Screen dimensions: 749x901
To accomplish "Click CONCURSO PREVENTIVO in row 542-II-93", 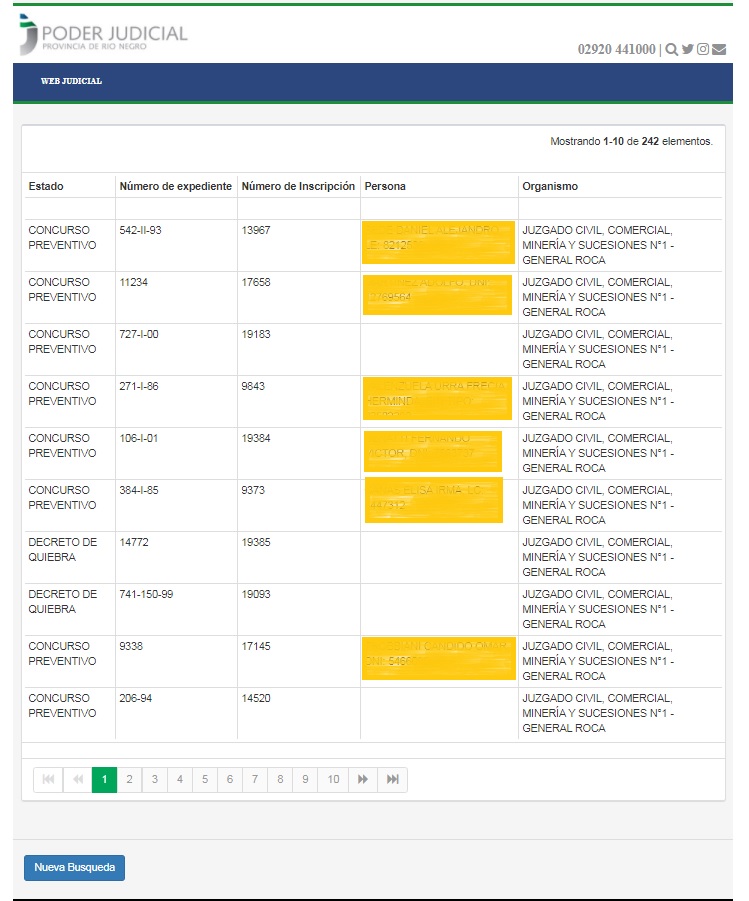I will (62, 238).
